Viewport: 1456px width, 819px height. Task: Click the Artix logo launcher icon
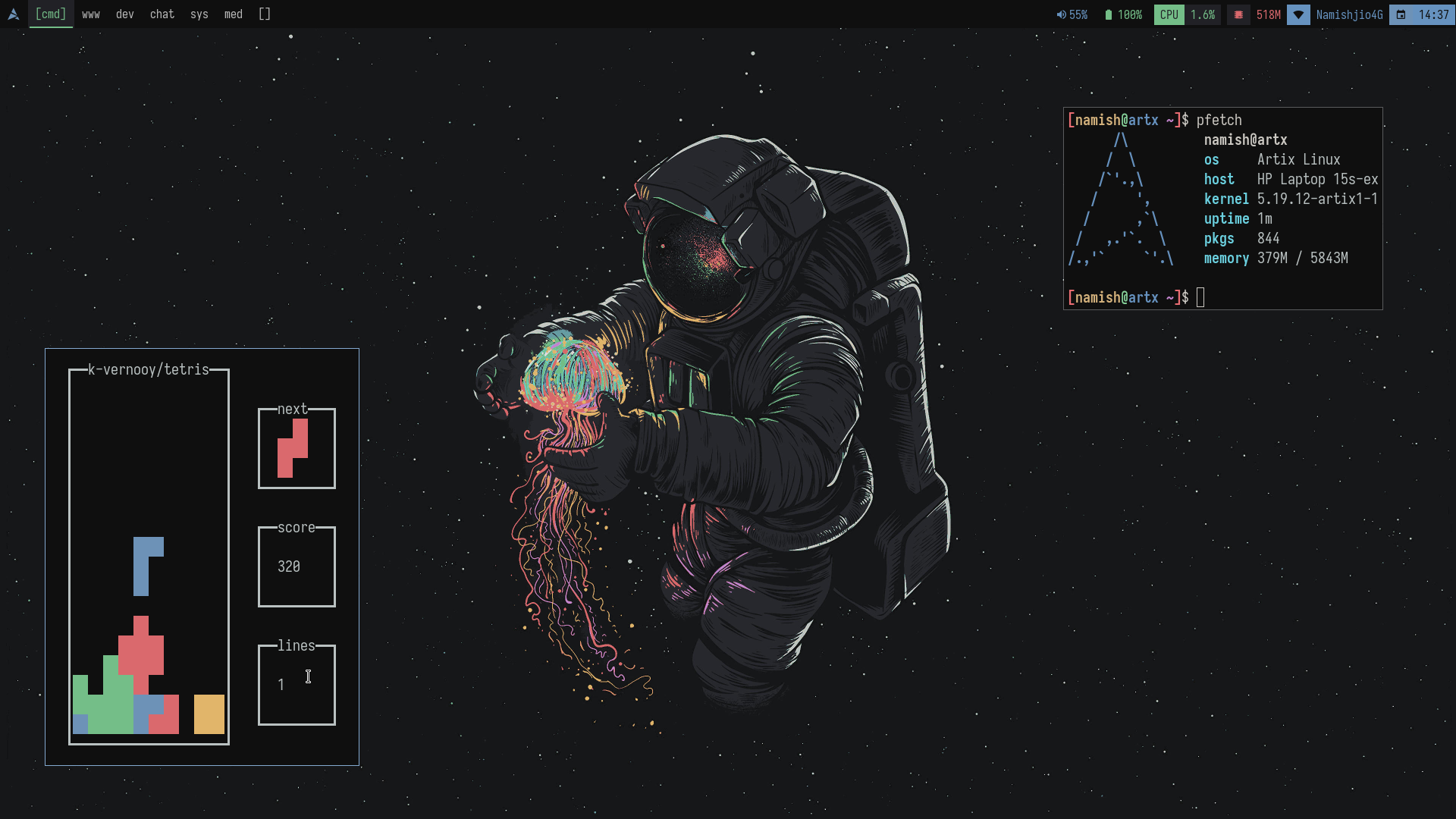(x=13, y=14)
